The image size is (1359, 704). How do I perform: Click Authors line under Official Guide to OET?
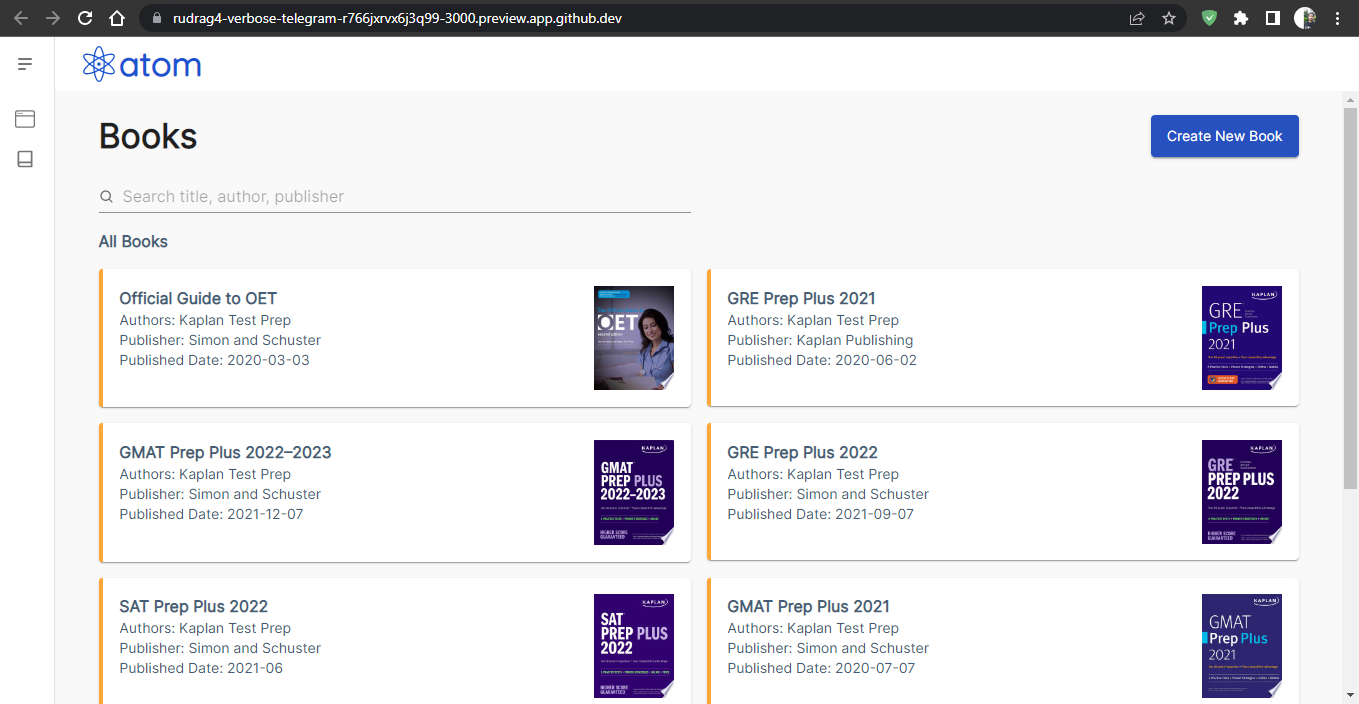pyautogui.click(x=205, y=320)
